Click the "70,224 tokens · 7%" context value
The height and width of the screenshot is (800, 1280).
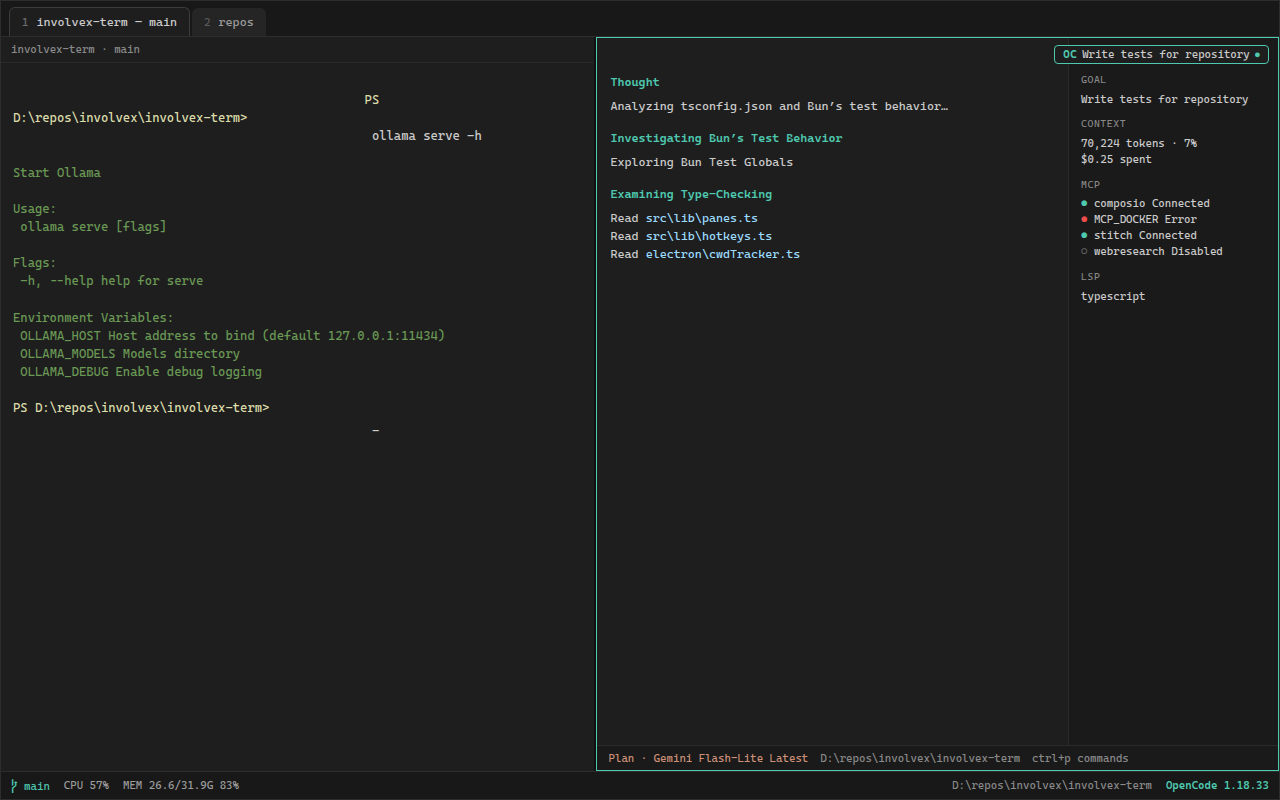pyautogui.click(x=1139, y=143)
